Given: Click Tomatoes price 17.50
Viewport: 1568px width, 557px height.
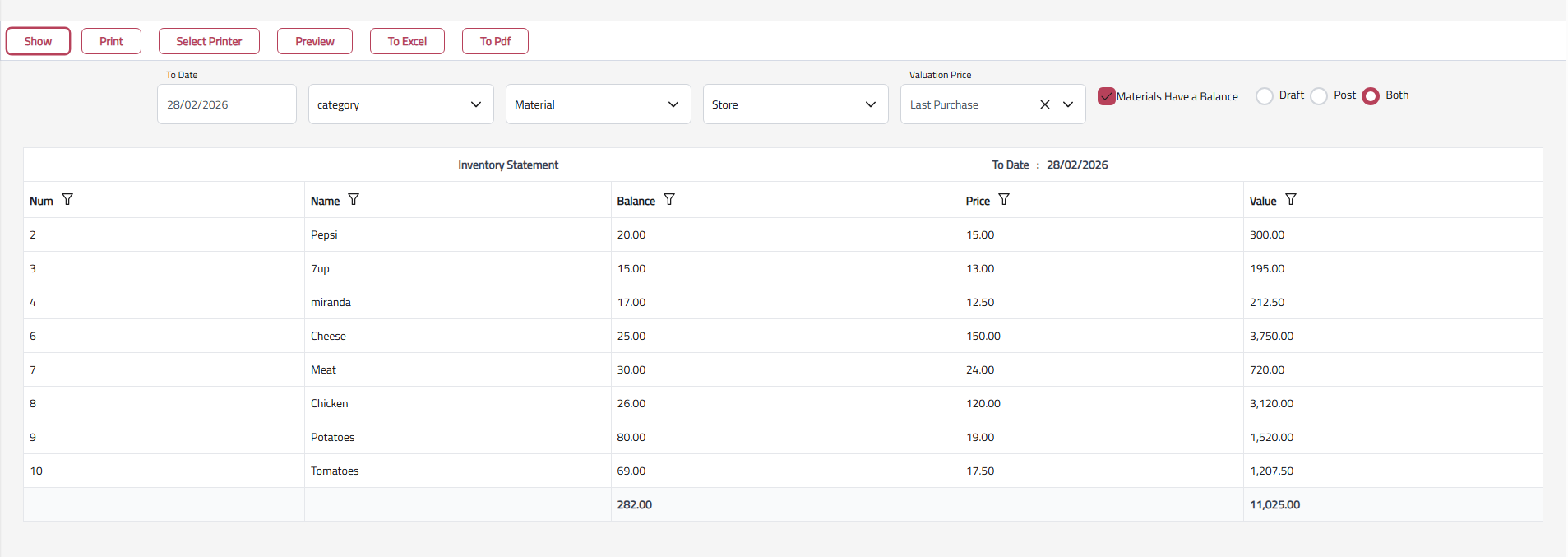Looking at the screenshot, I should pyautogui.click(x=980, y=471).
